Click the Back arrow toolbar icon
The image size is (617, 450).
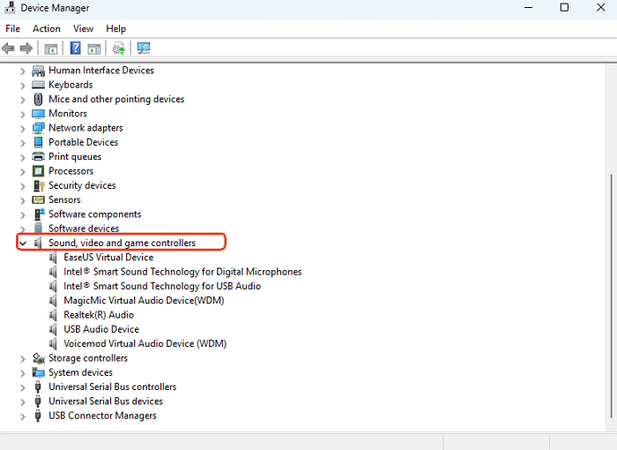pos(8,48)
